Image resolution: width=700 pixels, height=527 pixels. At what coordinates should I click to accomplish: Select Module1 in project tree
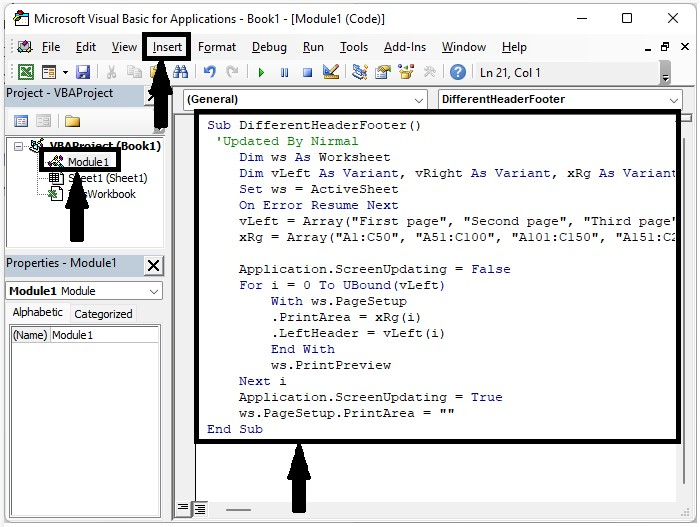[88, 162]
